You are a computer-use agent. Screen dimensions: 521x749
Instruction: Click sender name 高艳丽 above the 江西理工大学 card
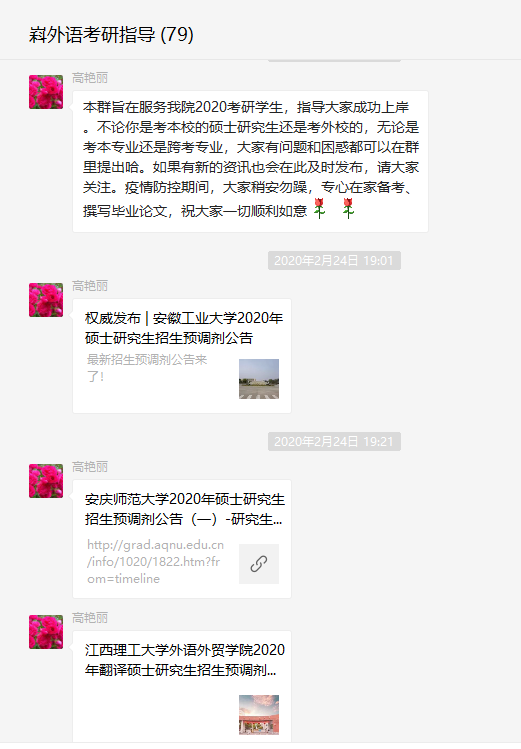pyautogui.click(x=90, y=618)
